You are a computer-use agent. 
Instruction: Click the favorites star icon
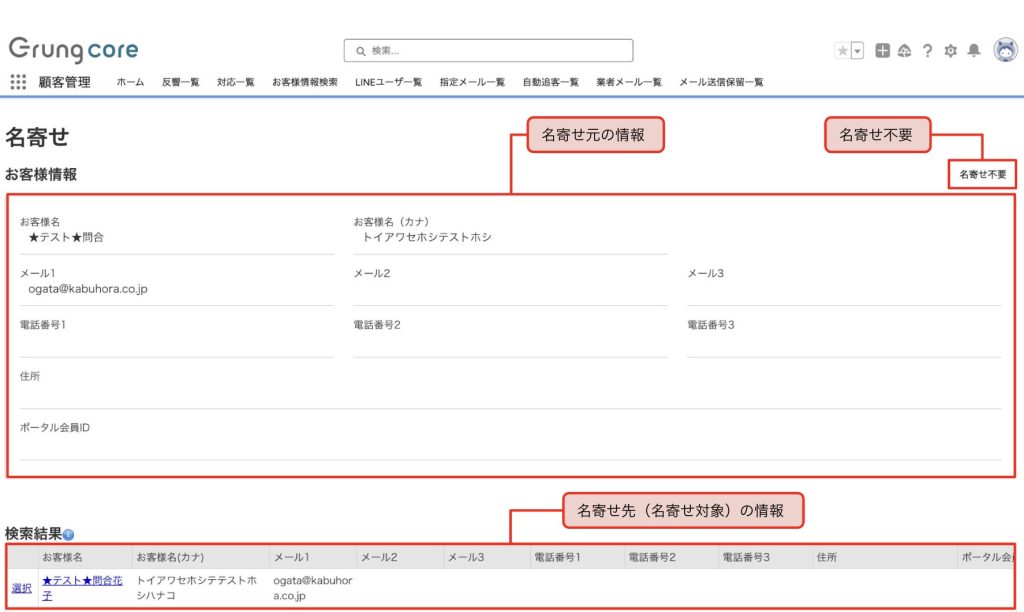point(842,51)
